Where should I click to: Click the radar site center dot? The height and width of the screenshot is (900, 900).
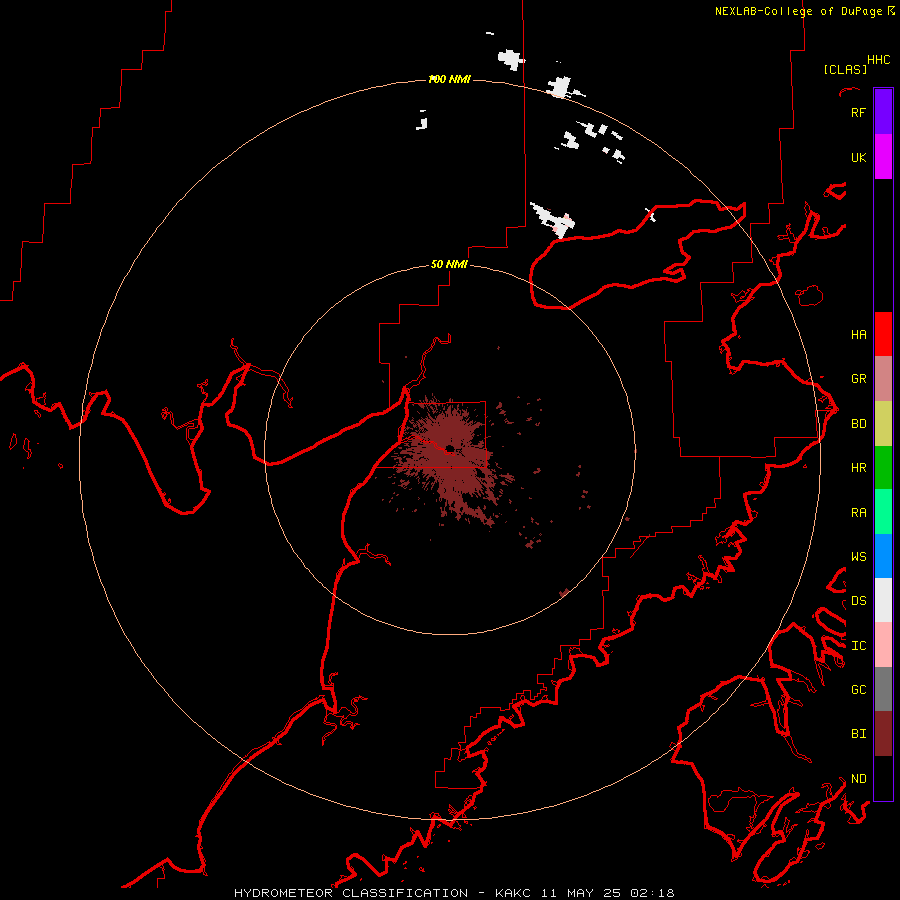(x=449, y=449)
